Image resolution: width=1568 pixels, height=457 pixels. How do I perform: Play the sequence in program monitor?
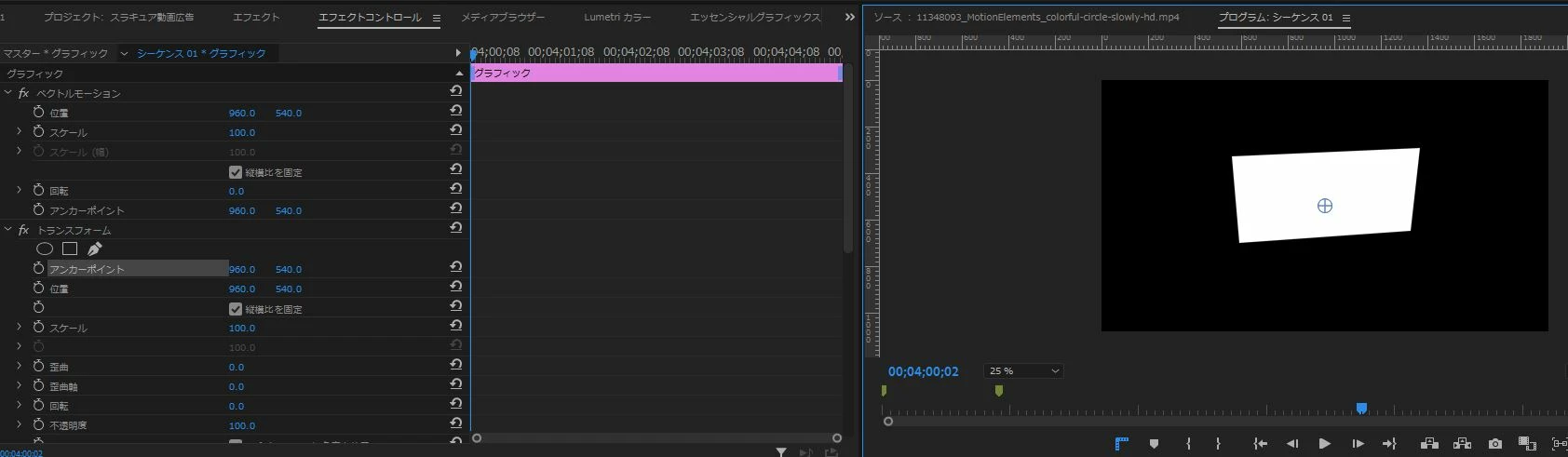tap(1324, 444)
